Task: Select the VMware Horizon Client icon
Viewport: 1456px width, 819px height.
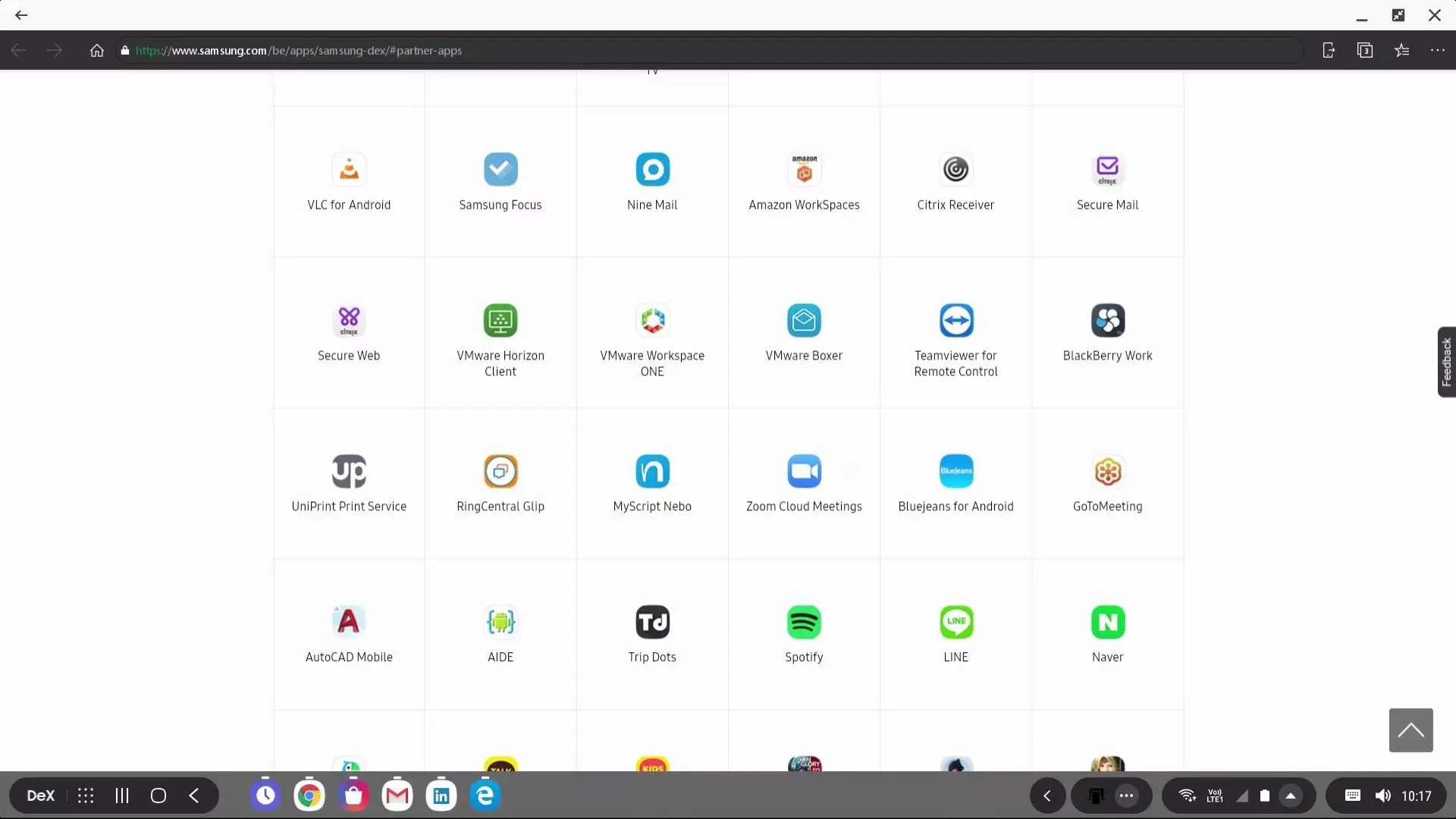Action: tap(500, 320)
